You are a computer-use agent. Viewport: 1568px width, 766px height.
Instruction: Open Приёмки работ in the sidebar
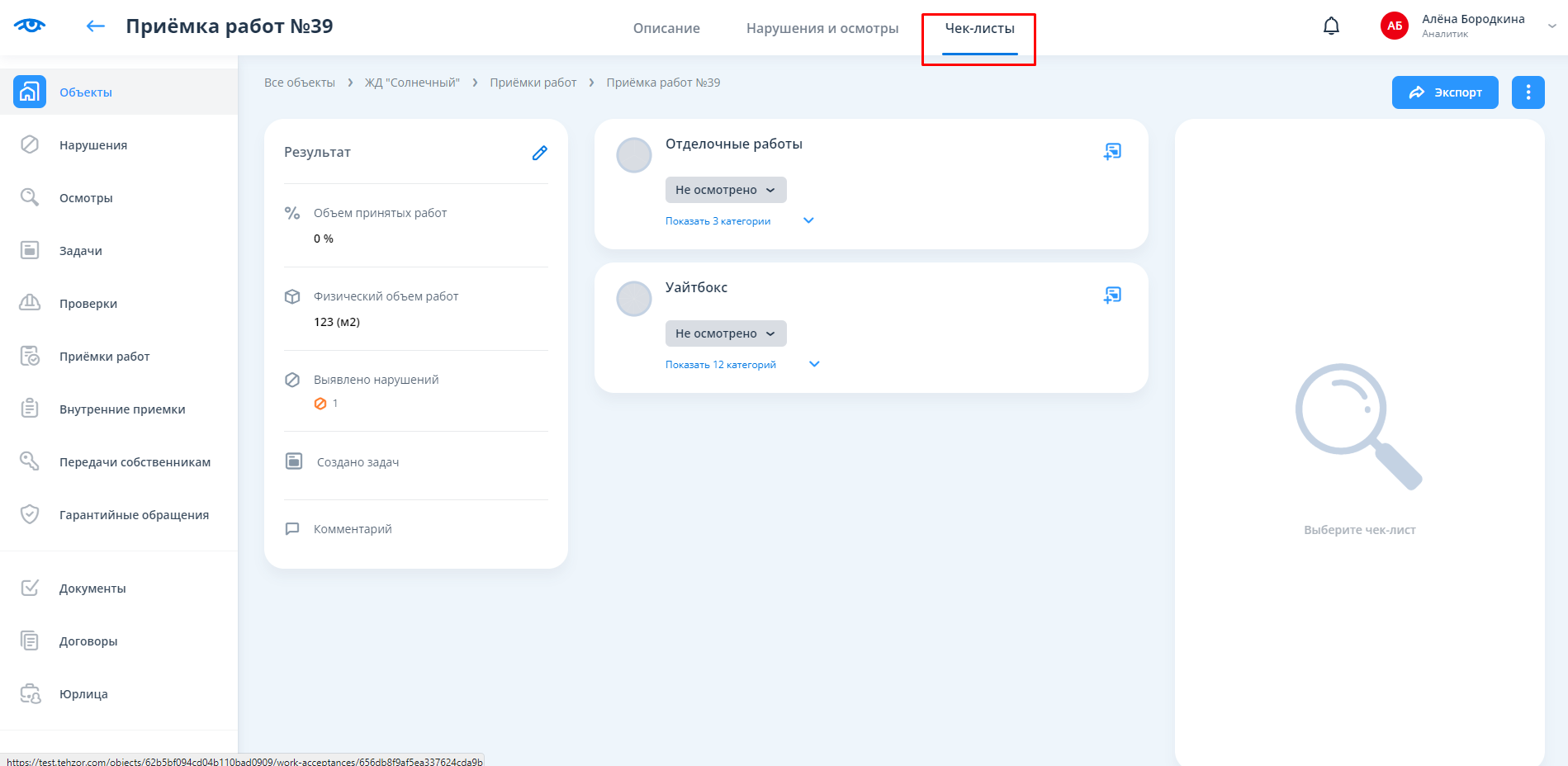coord(104,357)
